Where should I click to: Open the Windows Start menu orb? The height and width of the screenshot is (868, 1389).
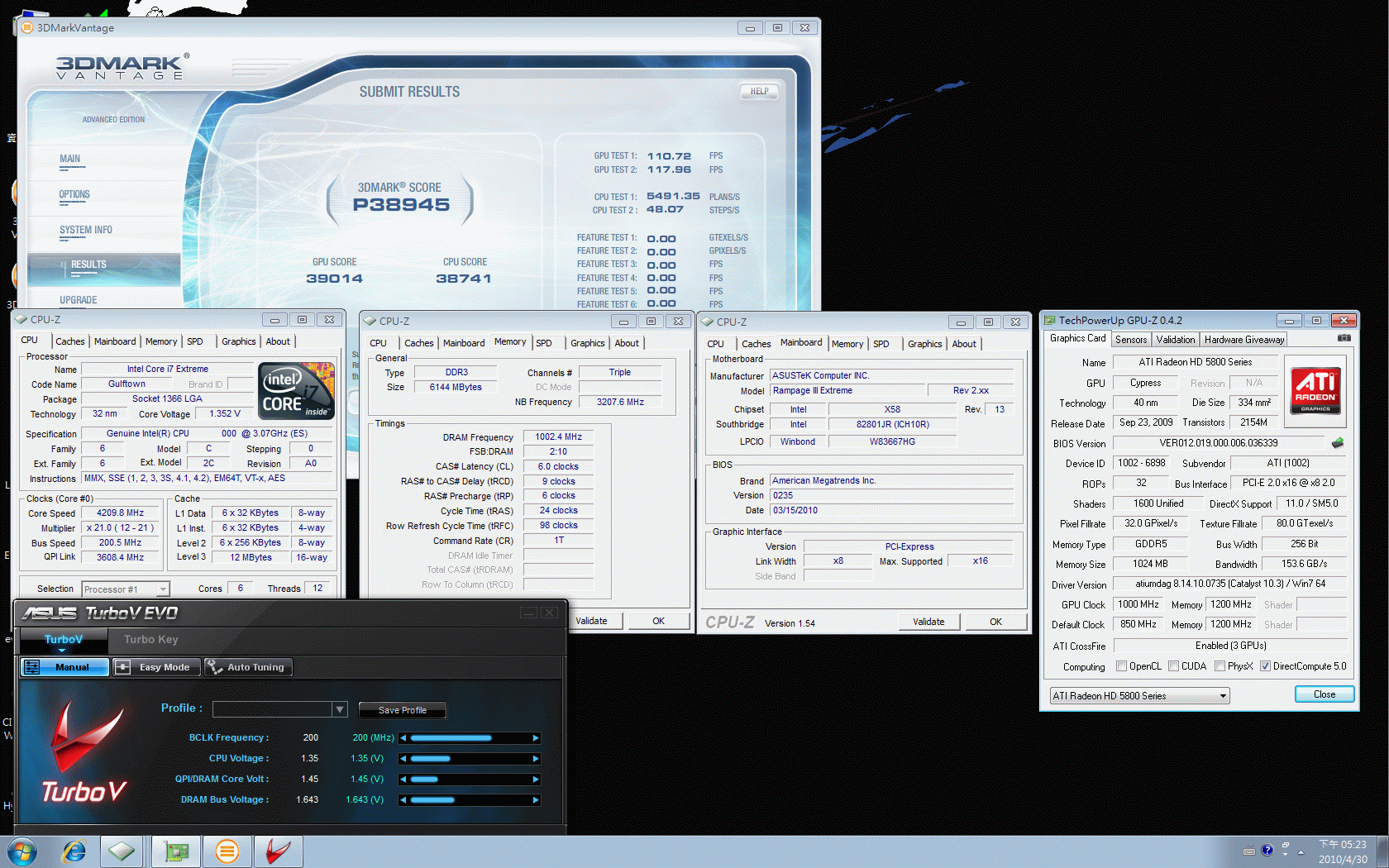[x=21, y=851]
